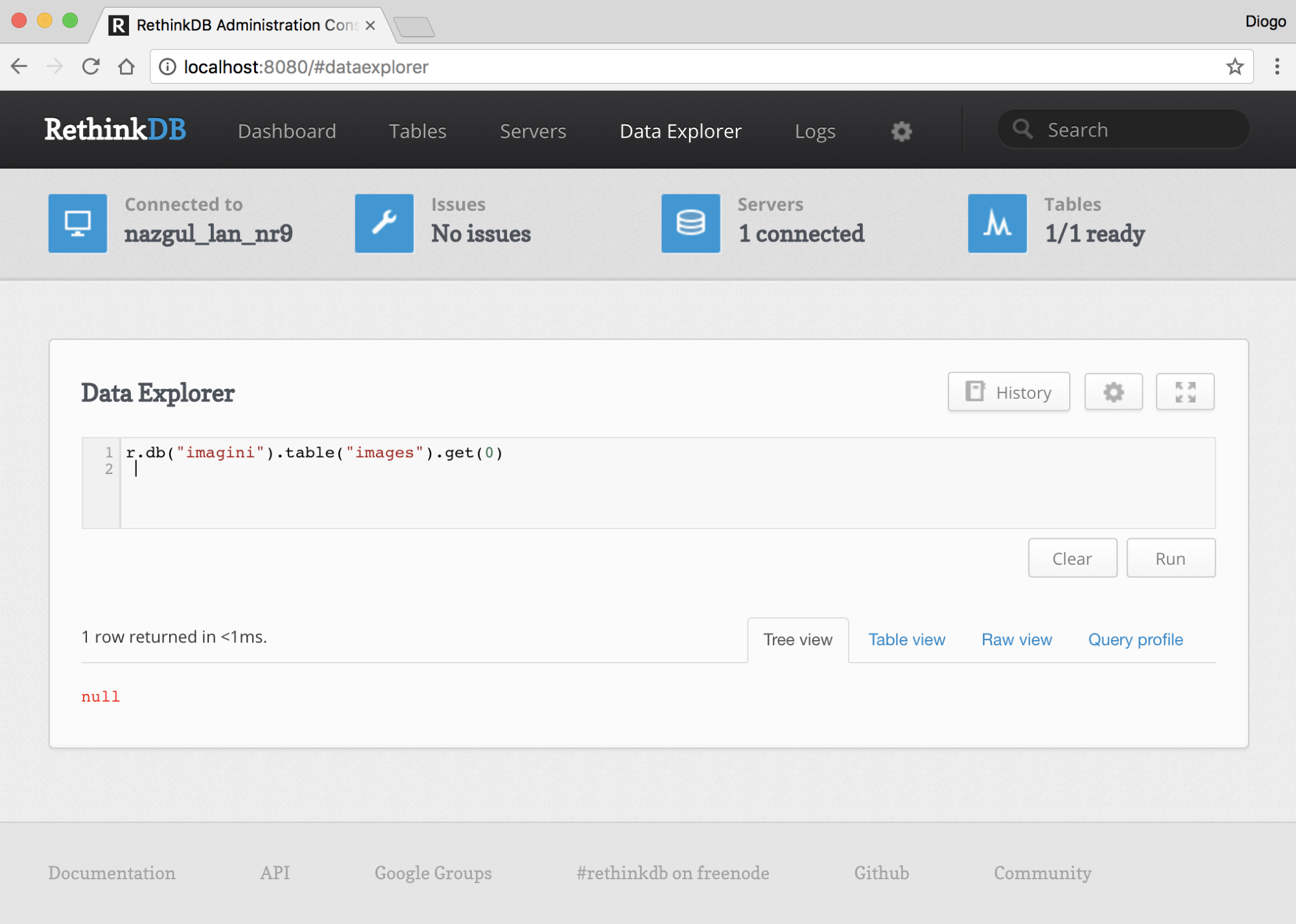Click the Servers database icon
The width and height of the screenshot is (1296, 924).
pos(690,223)
